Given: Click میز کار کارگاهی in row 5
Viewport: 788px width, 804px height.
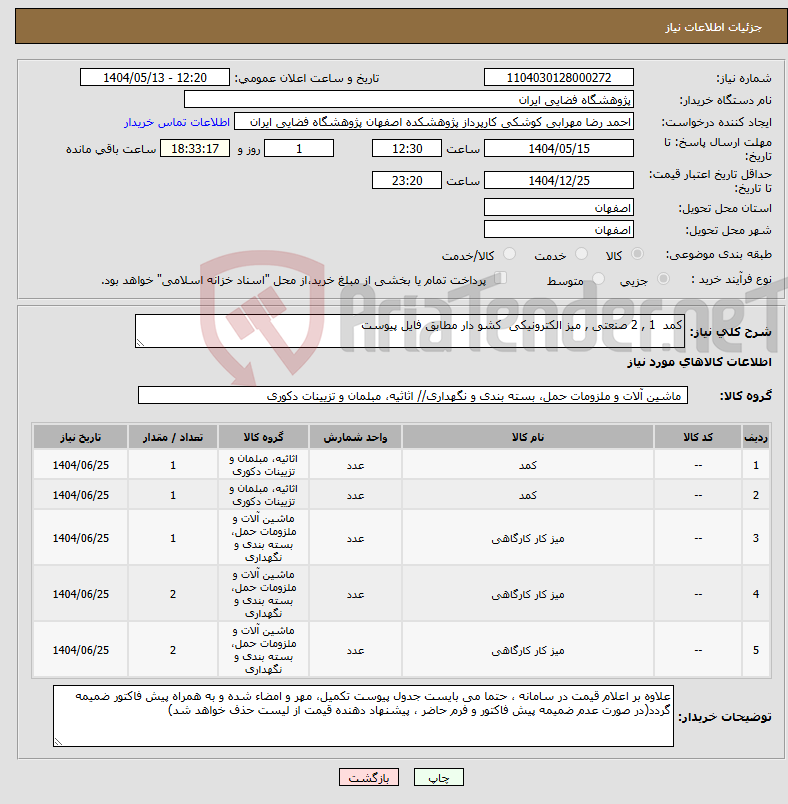Looking at the screenshot, I should [528, 650].
